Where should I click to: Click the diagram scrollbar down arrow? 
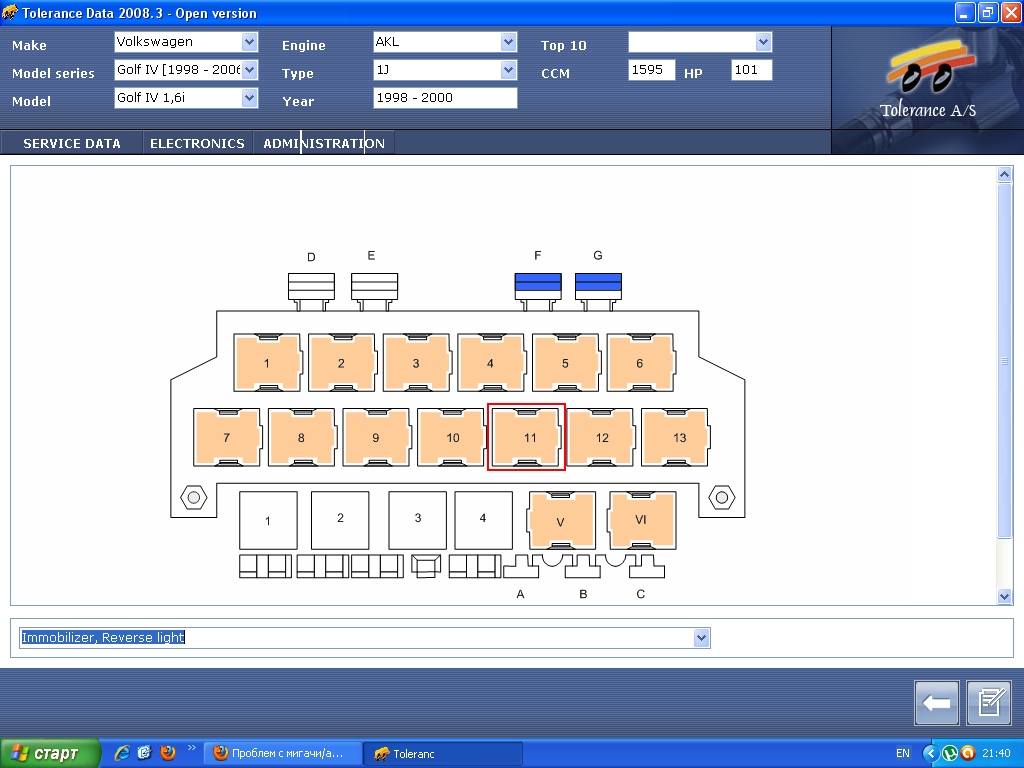[1005, 596]
